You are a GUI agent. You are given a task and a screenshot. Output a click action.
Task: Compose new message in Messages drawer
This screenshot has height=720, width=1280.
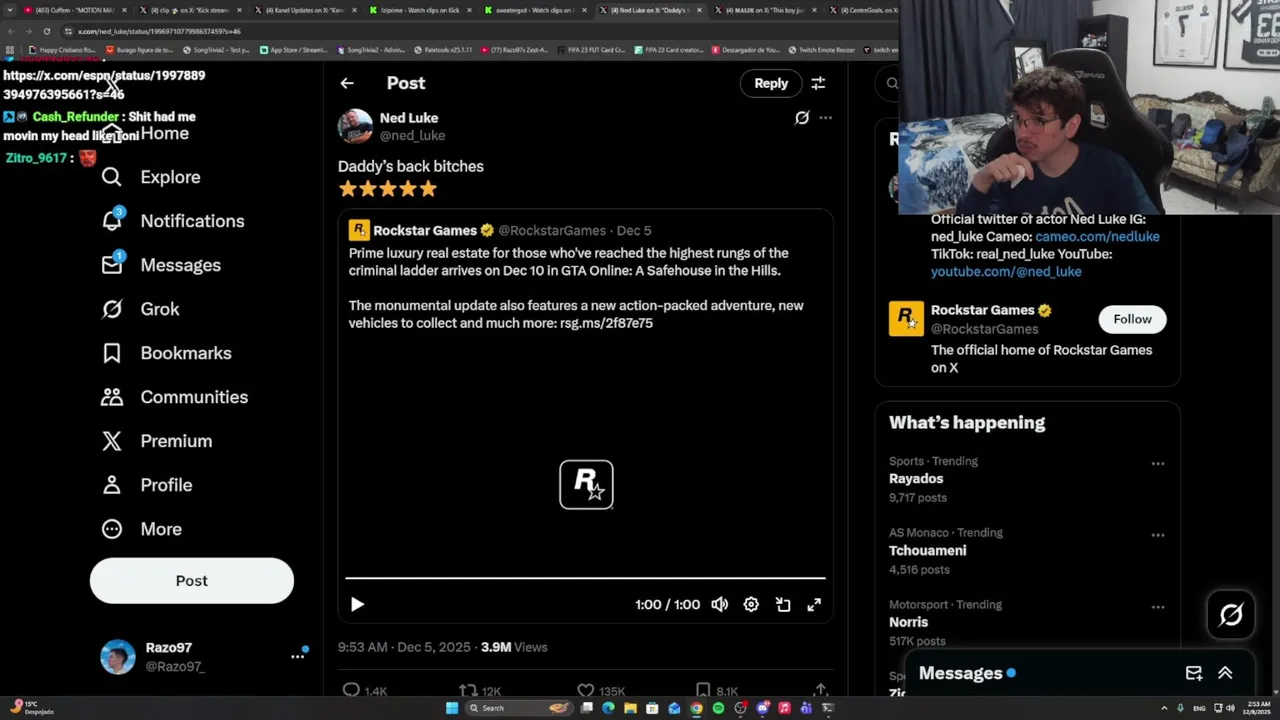tap(1194, 673)
